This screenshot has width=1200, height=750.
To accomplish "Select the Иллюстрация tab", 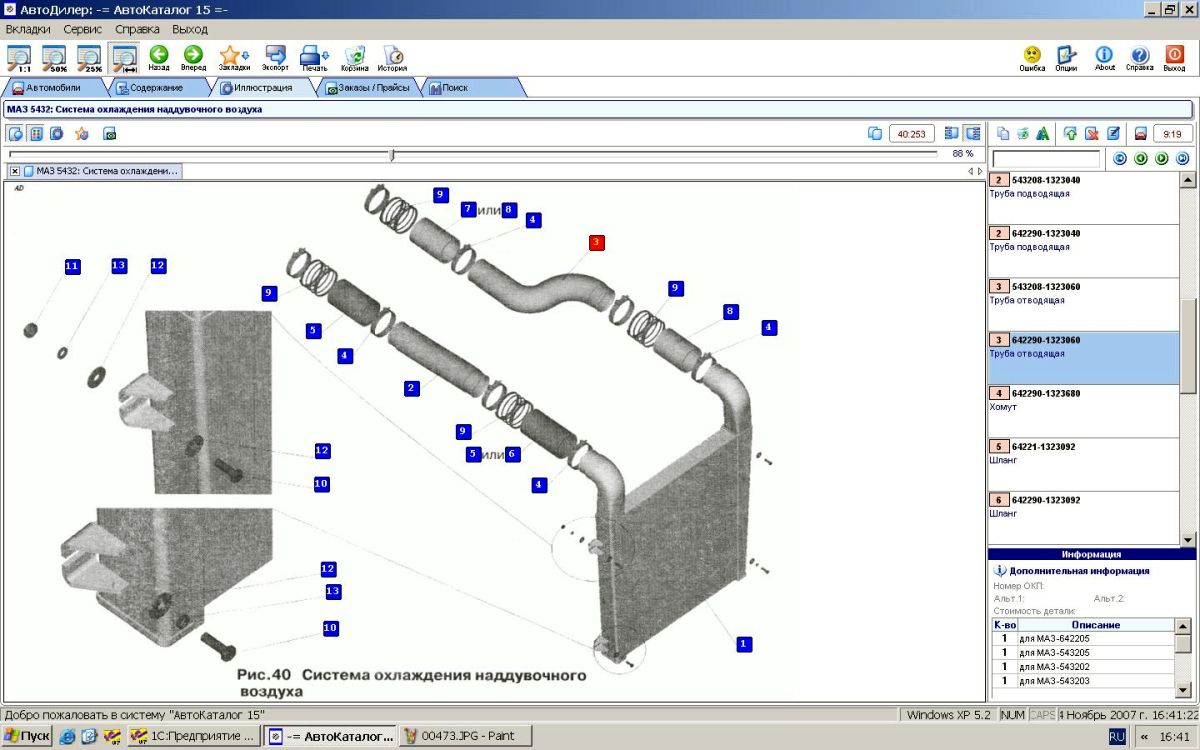I will 262,88.
